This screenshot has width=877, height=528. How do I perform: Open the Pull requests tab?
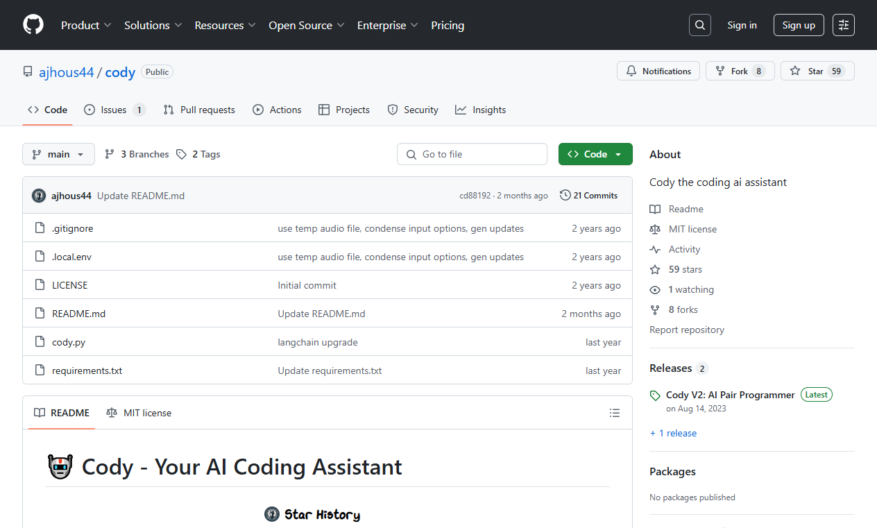point(199,110)
